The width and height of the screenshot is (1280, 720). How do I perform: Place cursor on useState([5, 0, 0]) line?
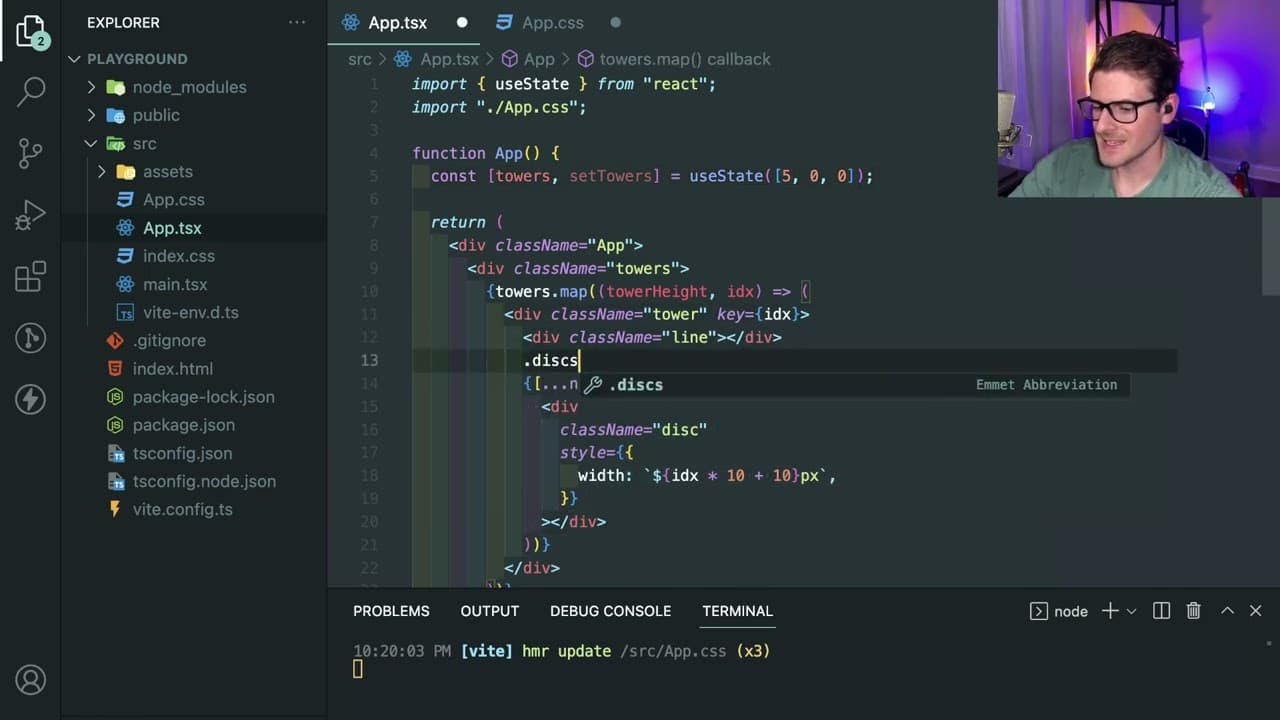click(x=652, y=176)
